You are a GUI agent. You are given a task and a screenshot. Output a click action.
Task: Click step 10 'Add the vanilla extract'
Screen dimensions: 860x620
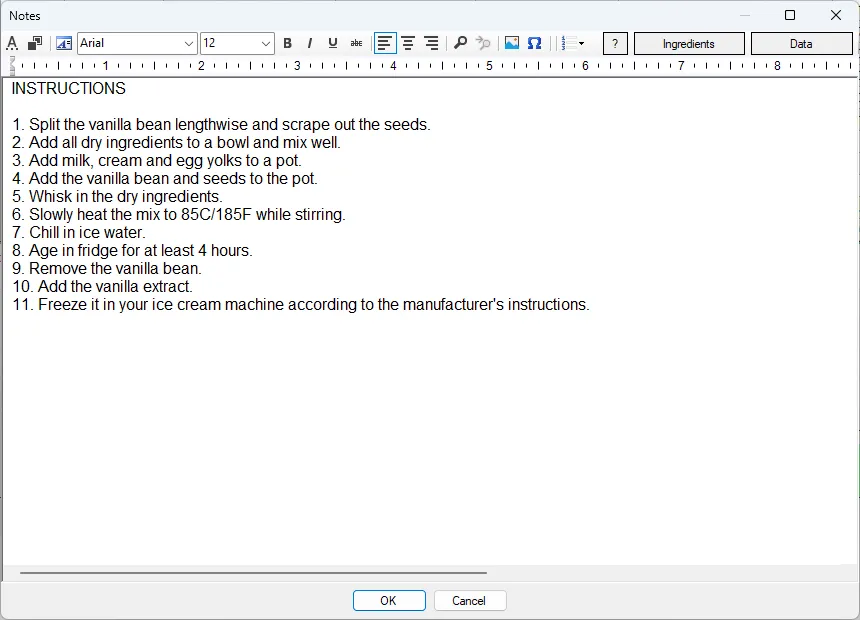[x=102, y=286]
